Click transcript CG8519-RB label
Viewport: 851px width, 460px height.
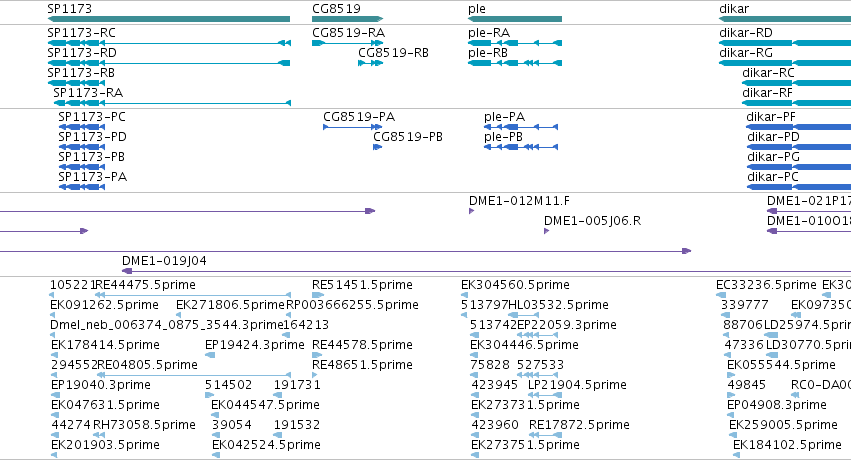pos(393,53)
